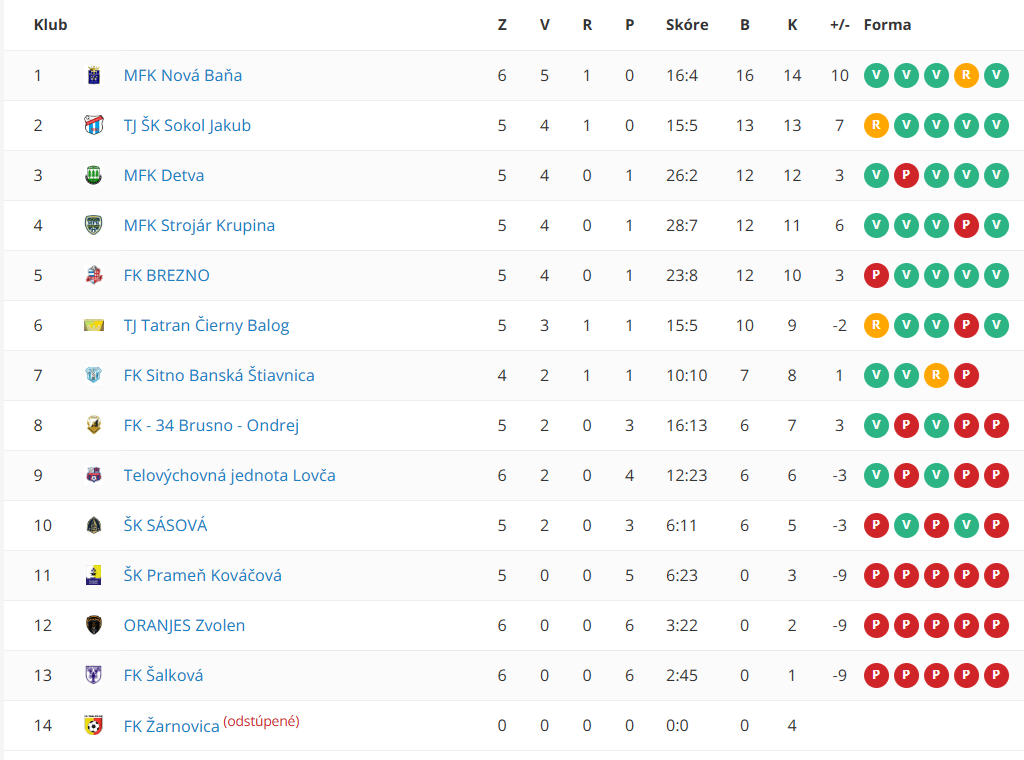Viewport: 1024px width, 760px height.
Task: Click the MFK Detva green crest icon
Action: pos(93,175)
